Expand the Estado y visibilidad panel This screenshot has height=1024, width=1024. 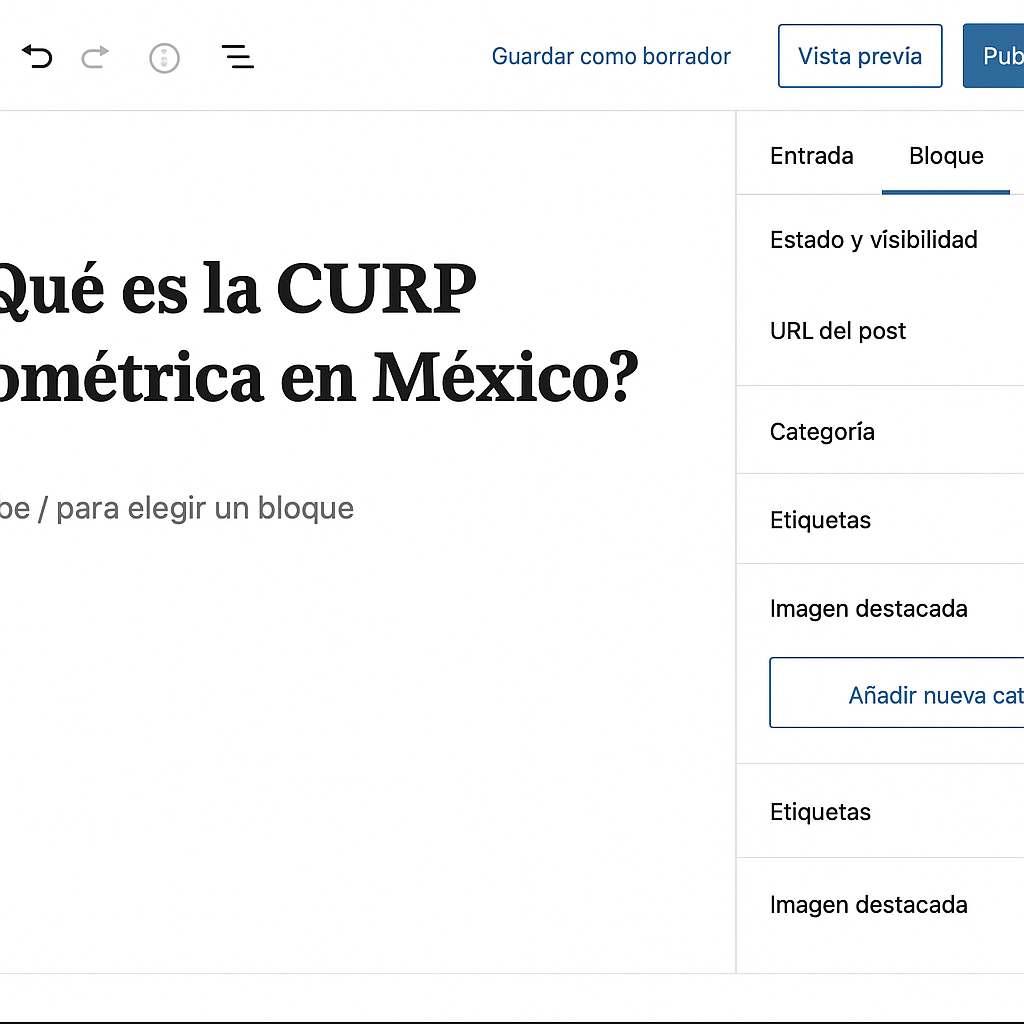[873, 240]
